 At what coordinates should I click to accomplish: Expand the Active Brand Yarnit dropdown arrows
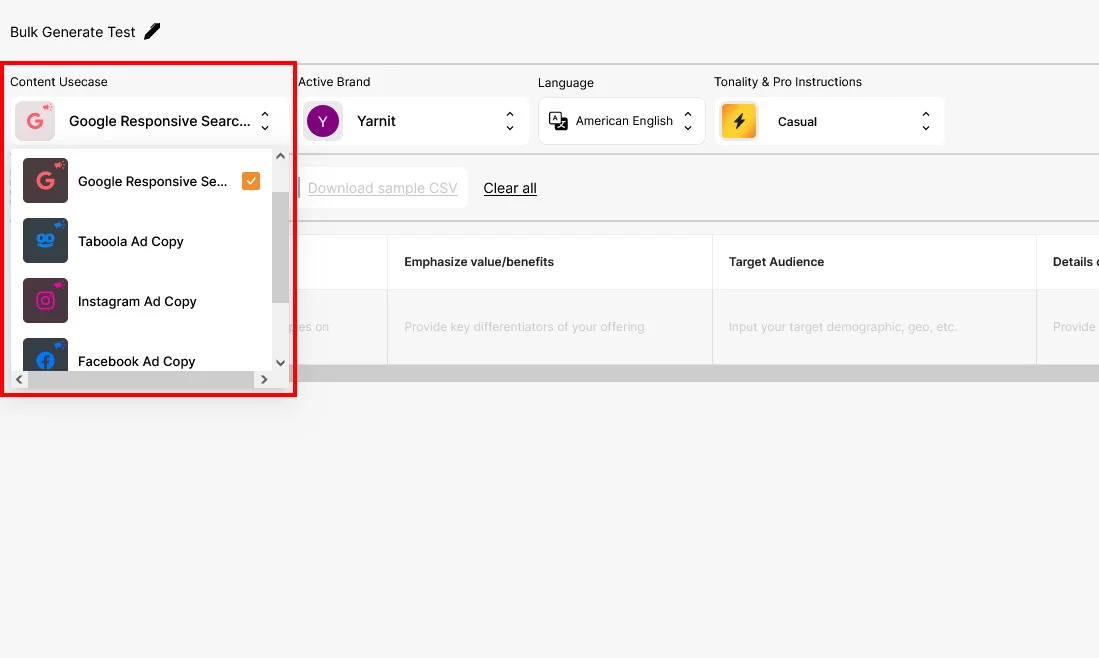coord(510,121)
